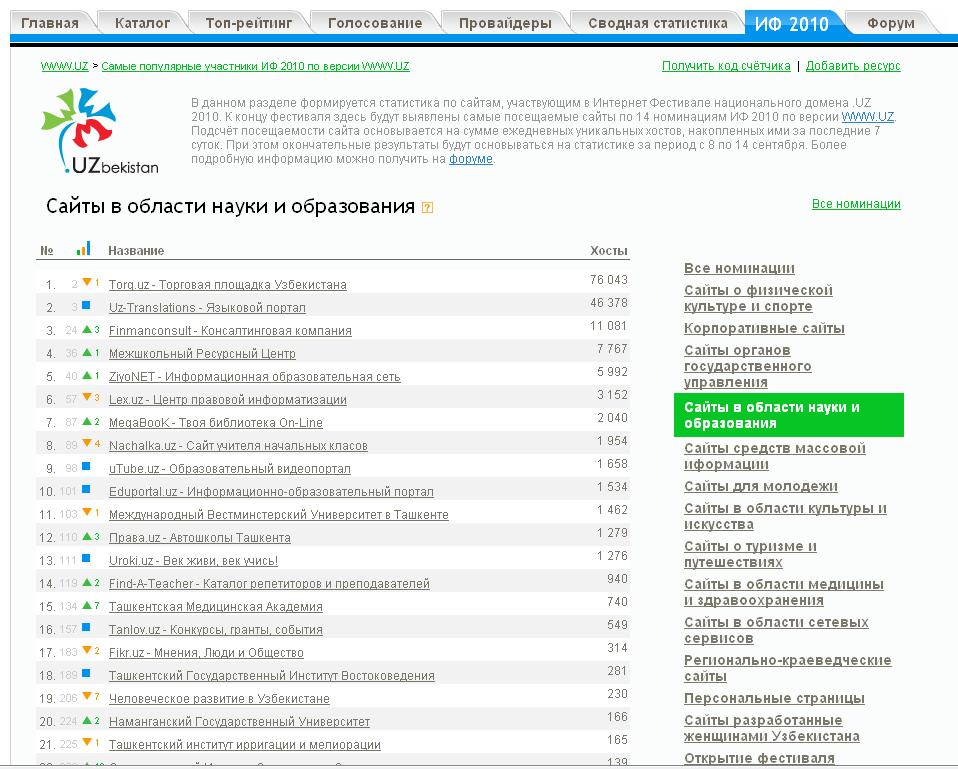Click the 76 043 hosts value
Screen dimensions: 958x769
click(609, 280)
